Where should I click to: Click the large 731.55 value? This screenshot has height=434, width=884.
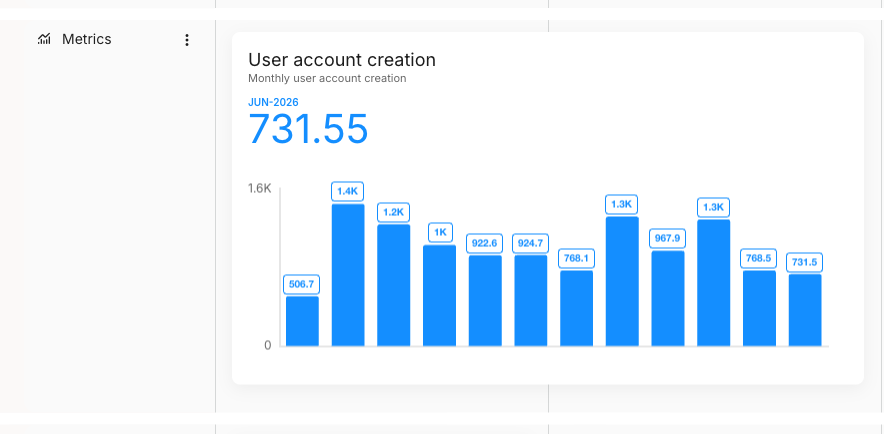308,129
